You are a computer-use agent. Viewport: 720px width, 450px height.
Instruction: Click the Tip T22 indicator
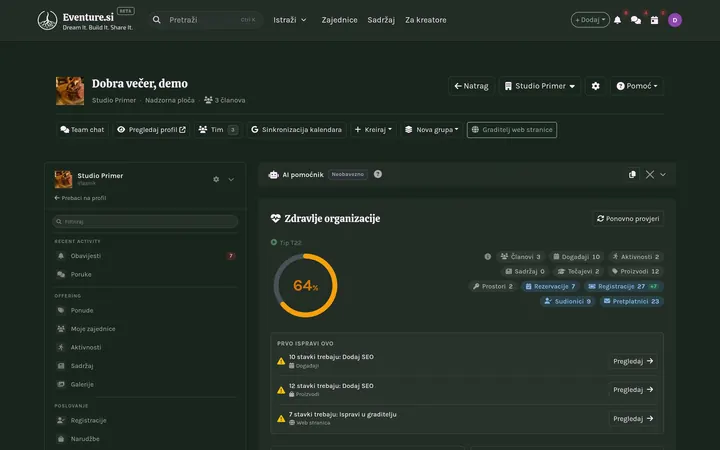tap(286, 242)
